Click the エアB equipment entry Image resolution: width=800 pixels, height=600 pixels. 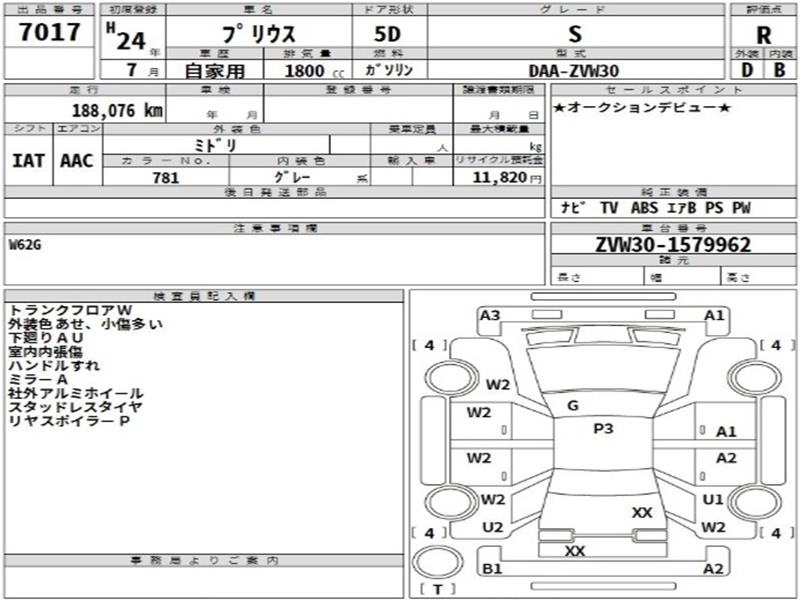(682, 208)
